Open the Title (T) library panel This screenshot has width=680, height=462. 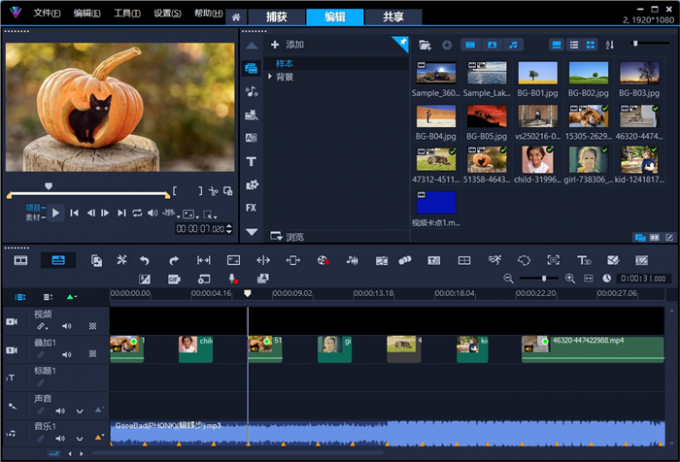tap(251, 162)
